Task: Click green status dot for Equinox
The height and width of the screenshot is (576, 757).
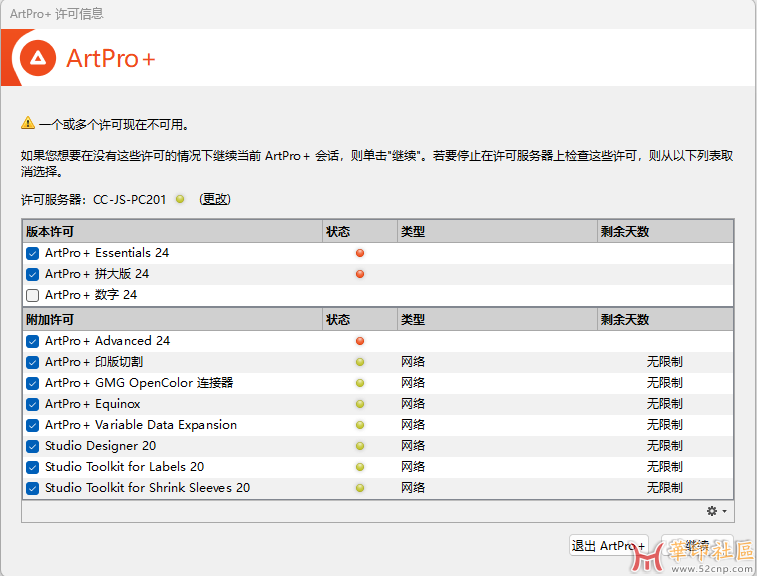Action: pos(360,404)
